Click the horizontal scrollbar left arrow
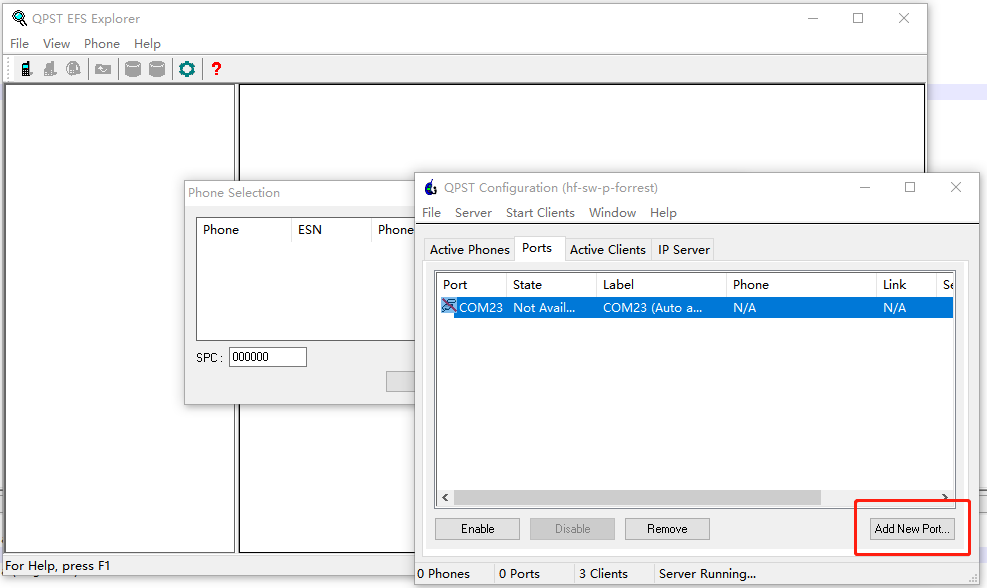 coord(445,497)
